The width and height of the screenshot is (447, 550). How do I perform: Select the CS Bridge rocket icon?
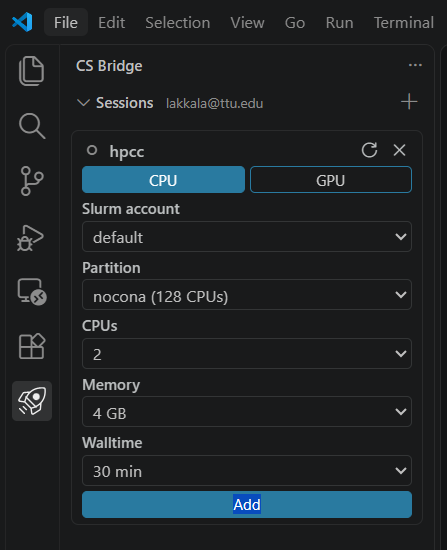point(32,401)
